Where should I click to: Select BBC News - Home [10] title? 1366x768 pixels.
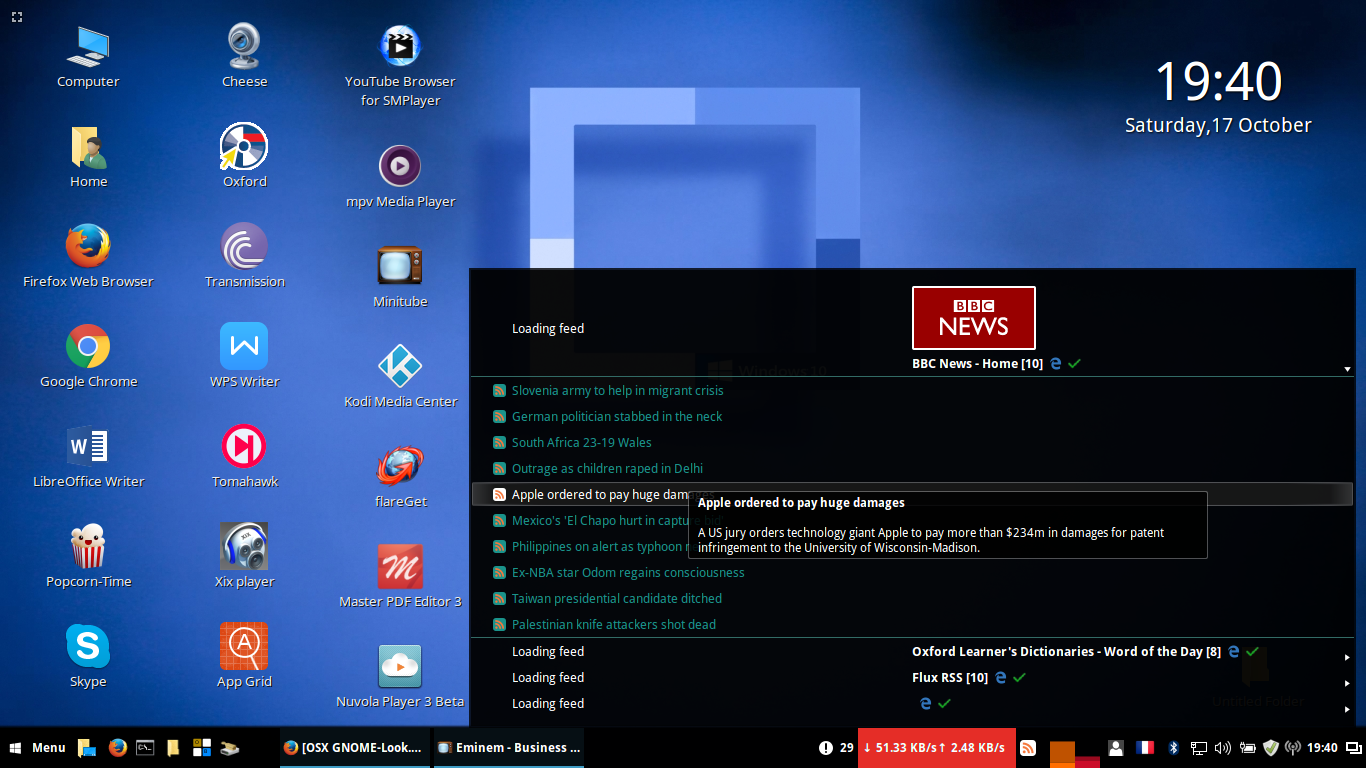pos(977,364)
